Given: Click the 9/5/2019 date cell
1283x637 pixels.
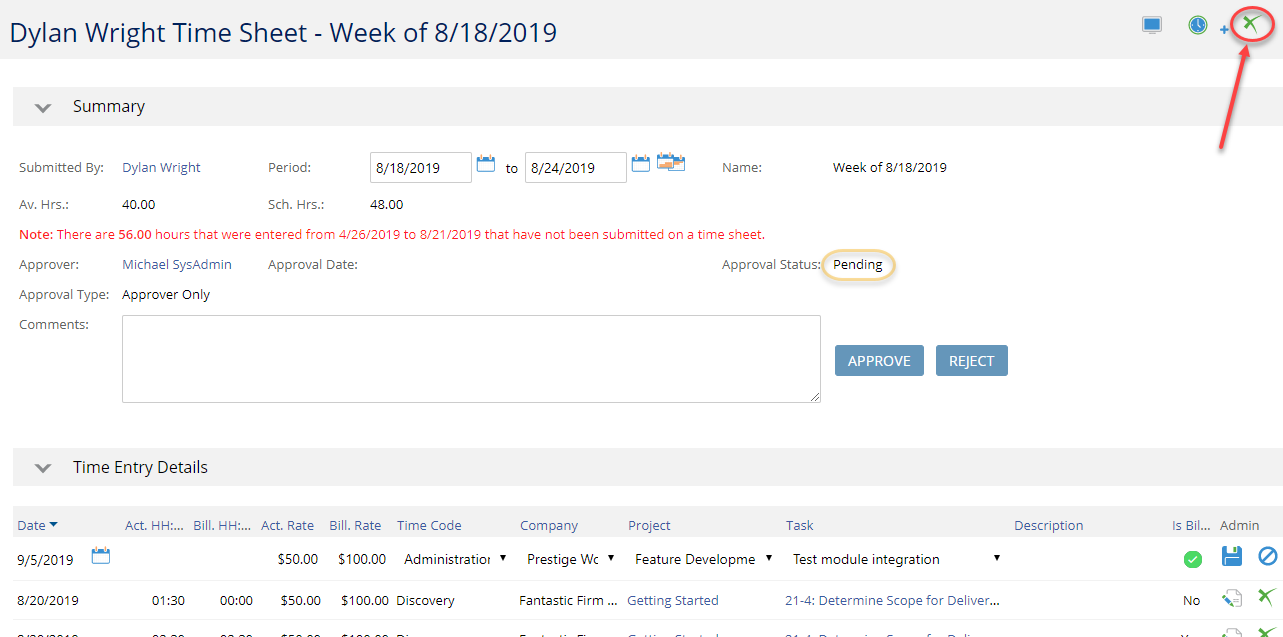Looking at the screenshot, I should click(x=45, y=560).
